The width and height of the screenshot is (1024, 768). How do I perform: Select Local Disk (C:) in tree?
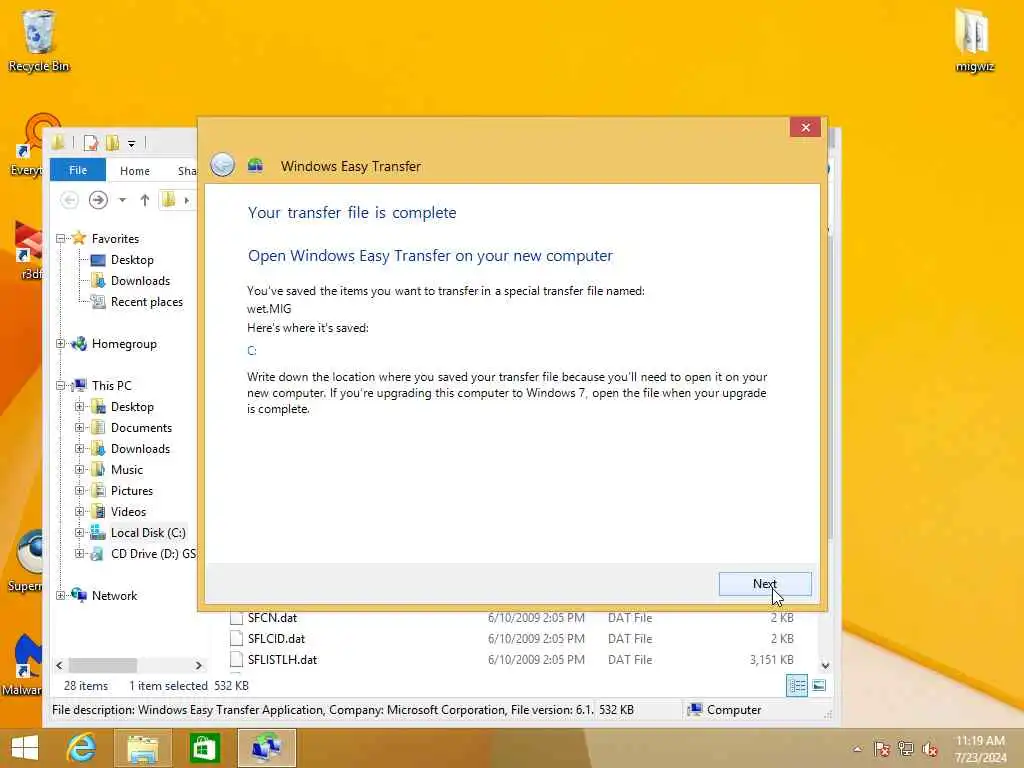point(148,533)
